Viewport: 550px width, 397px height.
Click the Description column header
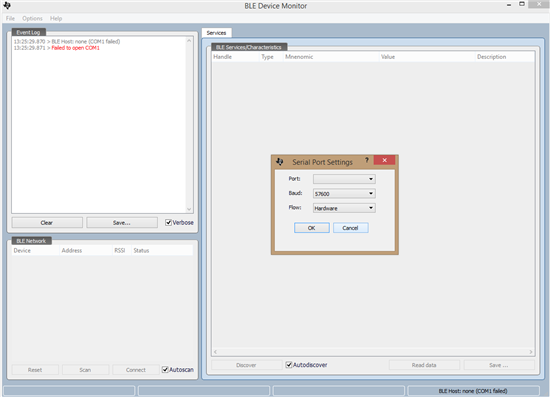505,57
